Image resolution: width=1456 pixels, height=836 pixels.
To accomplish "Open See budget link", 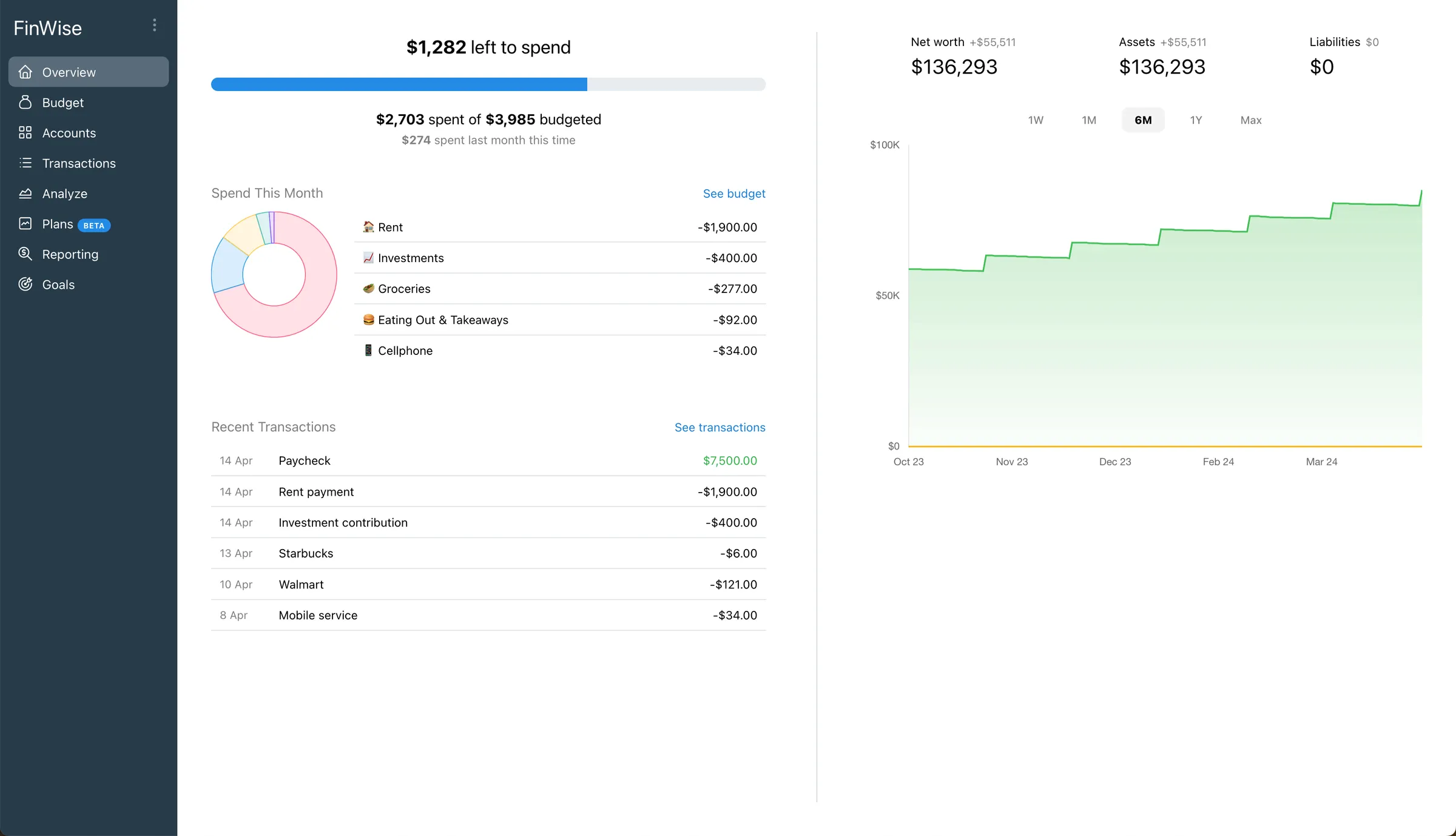I will [x=734, y=193].
